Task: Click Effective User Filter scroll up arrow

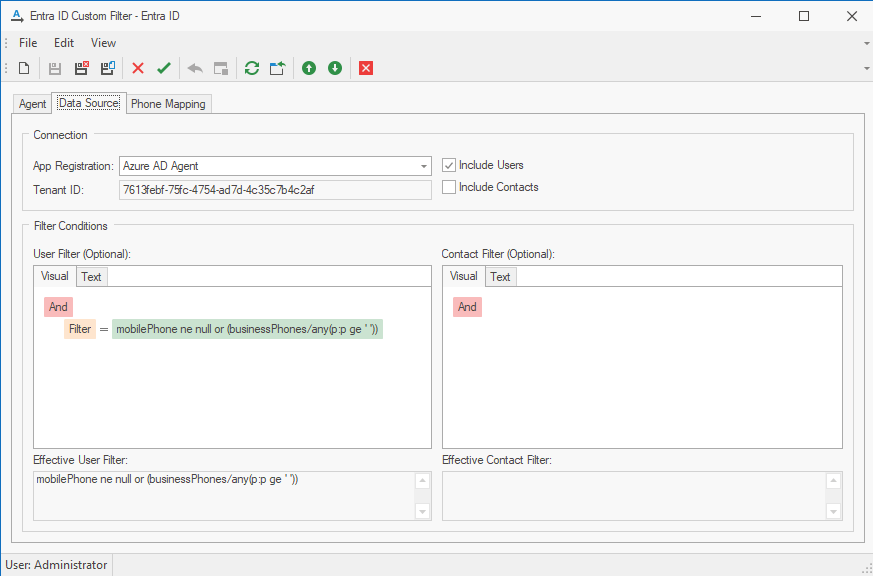Action: click(x=423, y=481)
